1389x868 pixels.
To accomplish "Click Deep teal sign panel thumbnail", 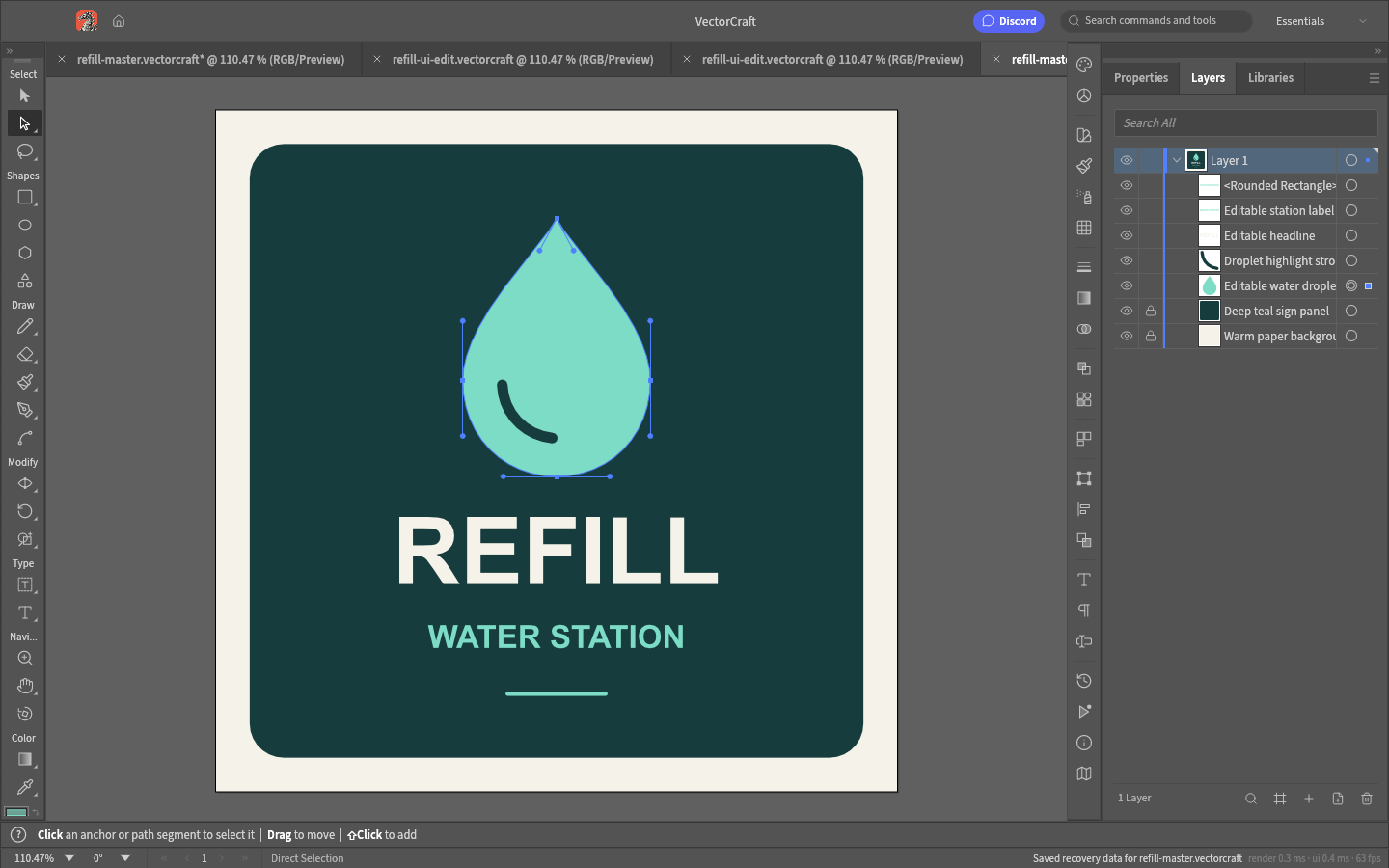I will [1210, 311].
